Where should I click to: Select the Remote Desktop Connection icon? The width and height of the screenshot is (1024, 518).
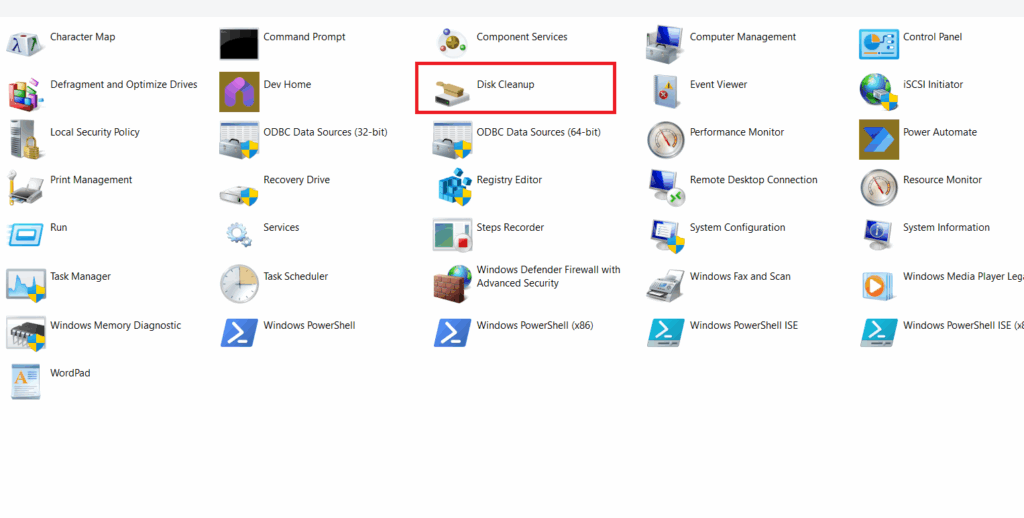coord(666,187)
